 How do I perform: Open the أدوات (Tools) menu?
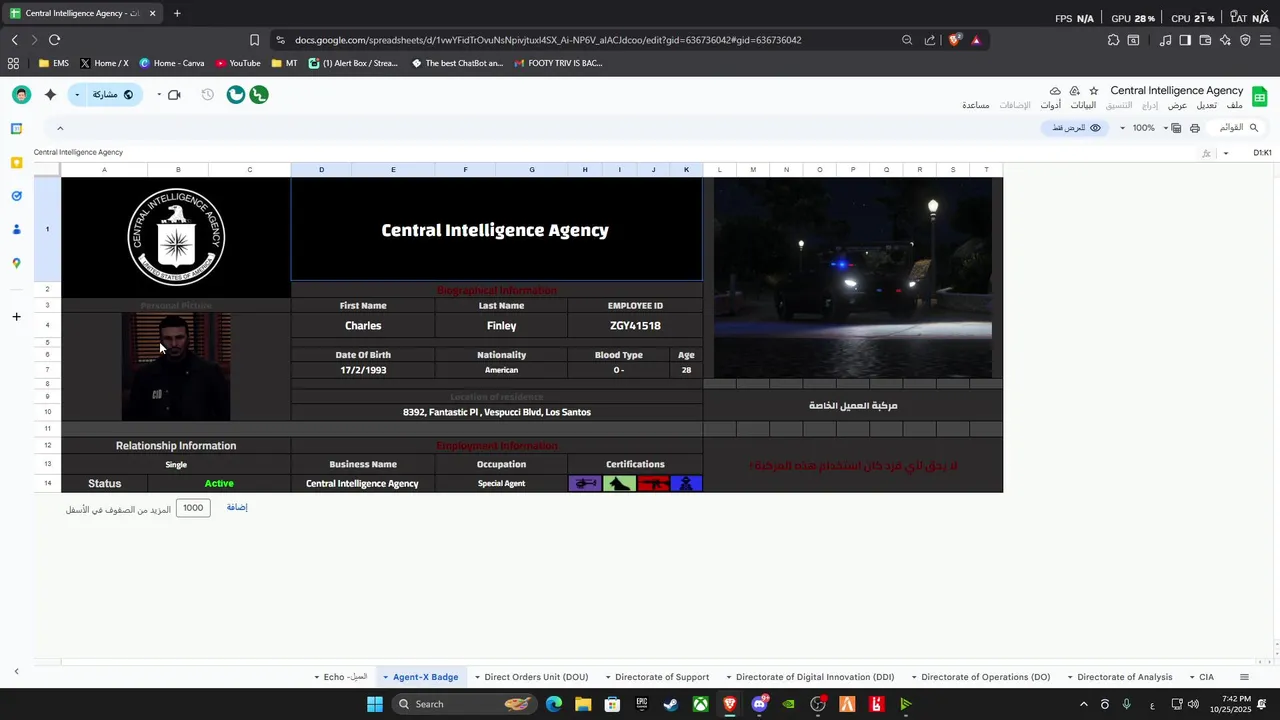(x=1051, y=105)
